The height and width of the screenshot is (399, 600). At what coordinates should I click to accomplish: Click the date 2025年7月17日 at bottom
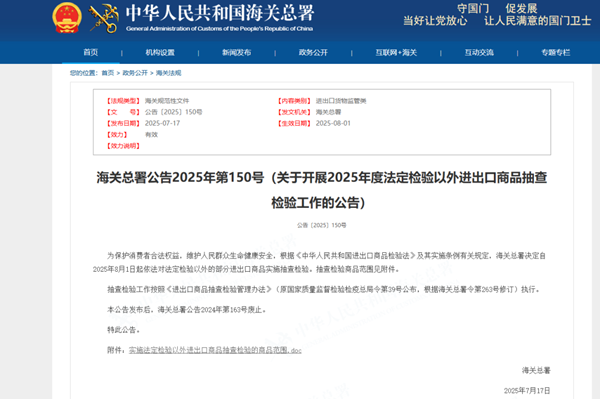[x=527, y=391]
